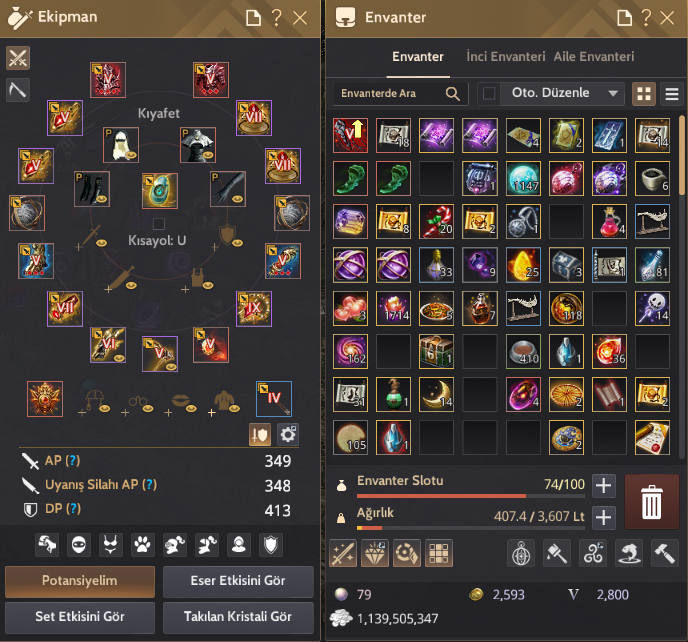Toggle the small checkbox above Kısayol: U

pos(159,224)
